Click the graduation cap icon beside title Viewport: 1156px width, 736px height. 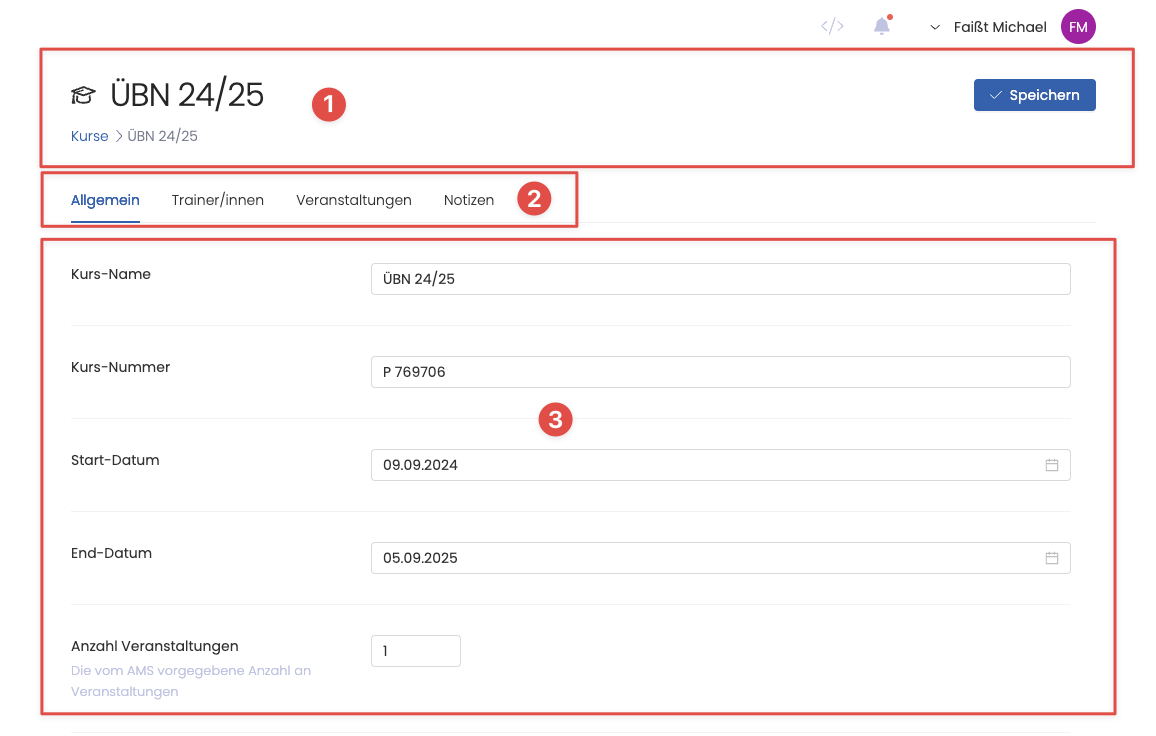tap(83, 96)
